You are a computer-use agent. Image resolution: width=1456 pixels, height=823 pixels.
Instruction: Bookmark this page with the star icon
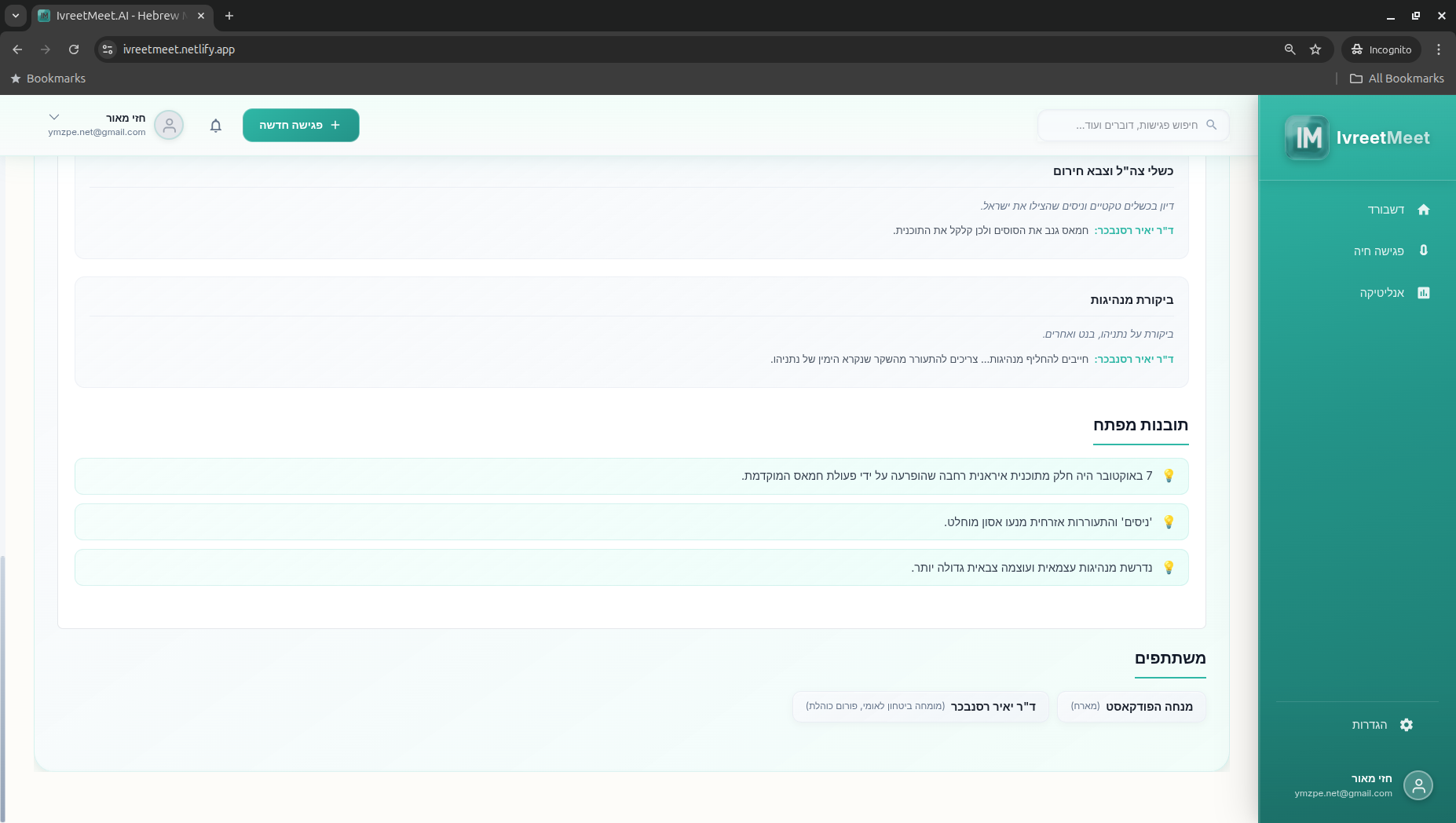[1315, 49]
